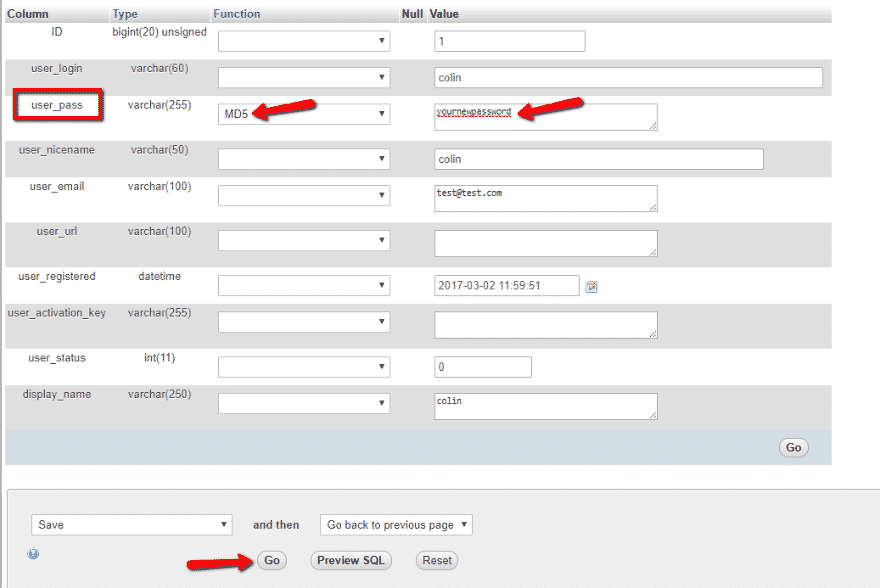Click the Go button at top right
The image size is (880, 588).
[793, 448]
